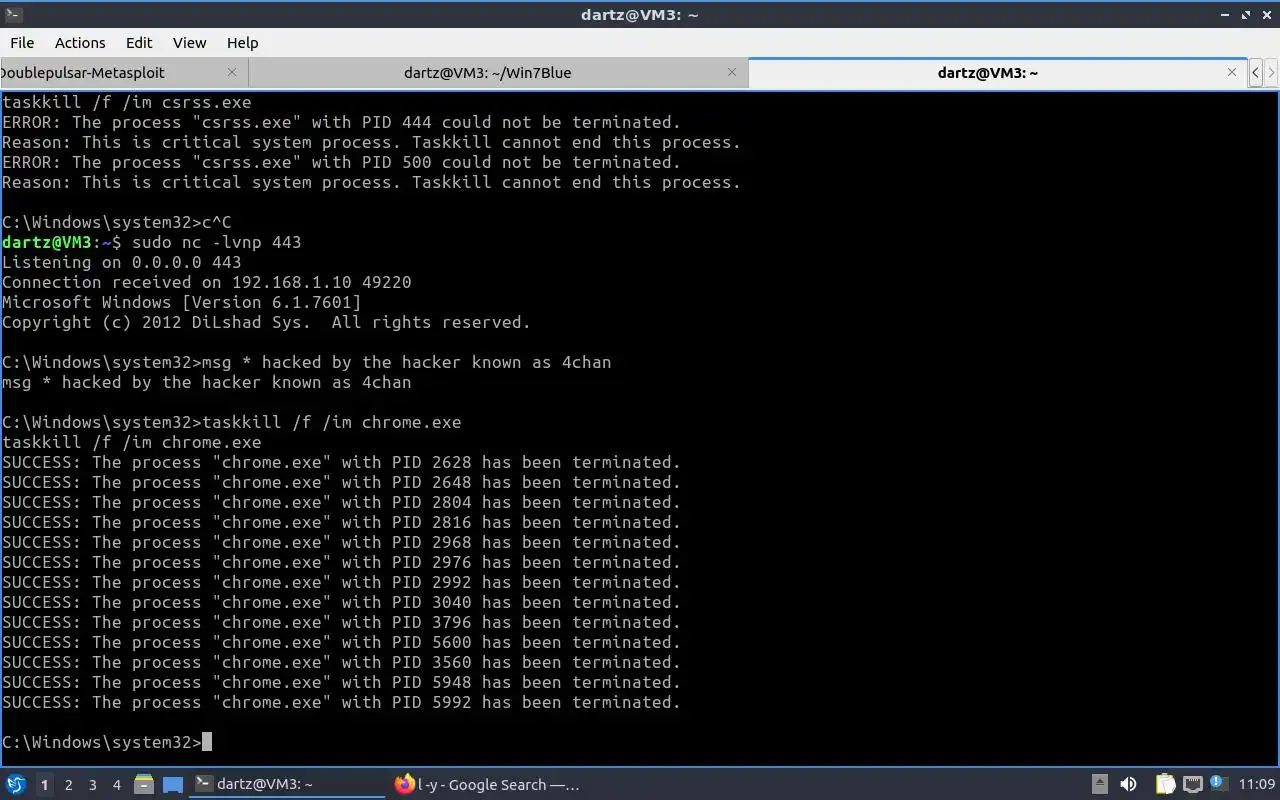The height and width of the screenshot is (800, 1280).
Task: Click 'Listening on 0.0.0.0 443' line
Action: coord(122,262)
